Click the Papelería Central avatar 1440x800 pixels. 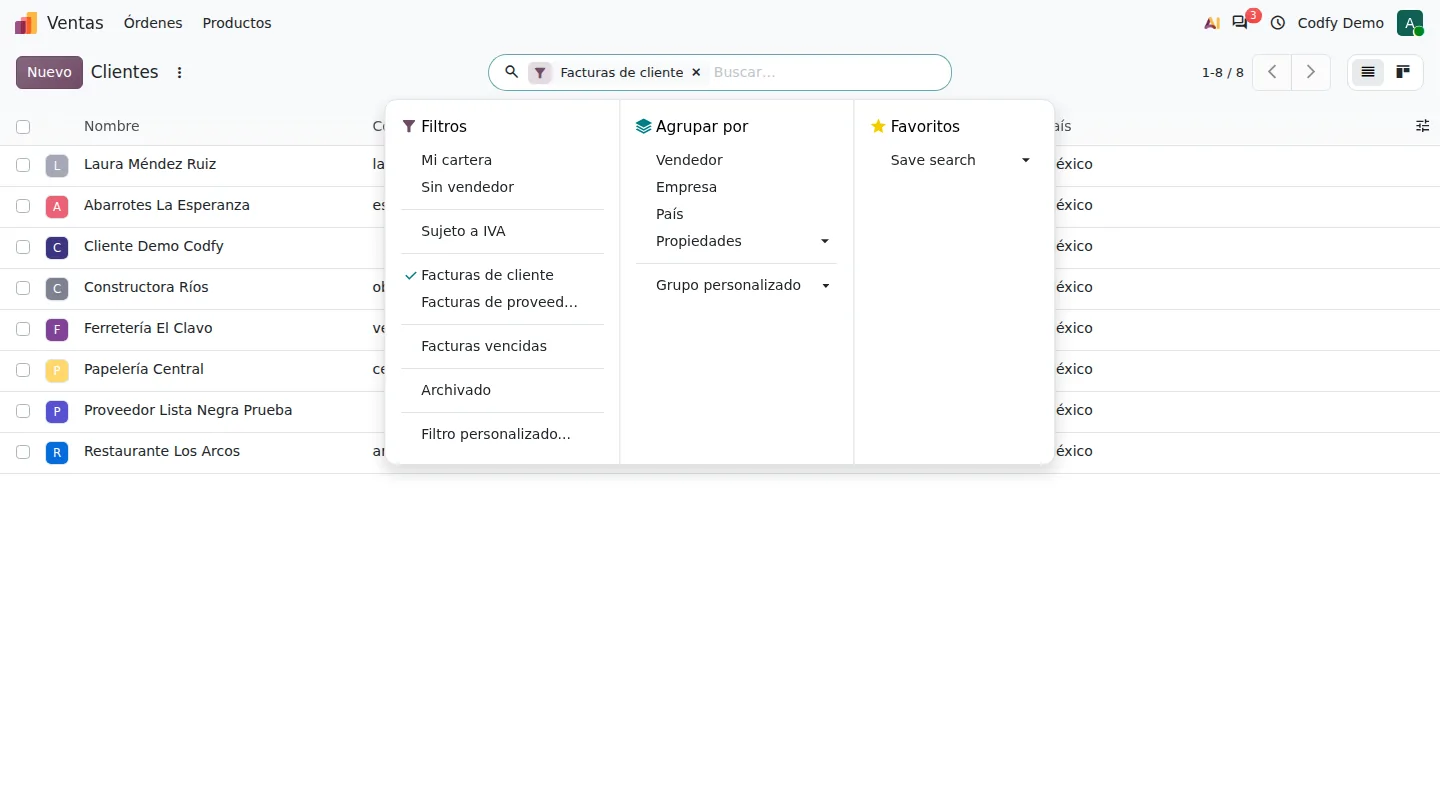(57, 370)
